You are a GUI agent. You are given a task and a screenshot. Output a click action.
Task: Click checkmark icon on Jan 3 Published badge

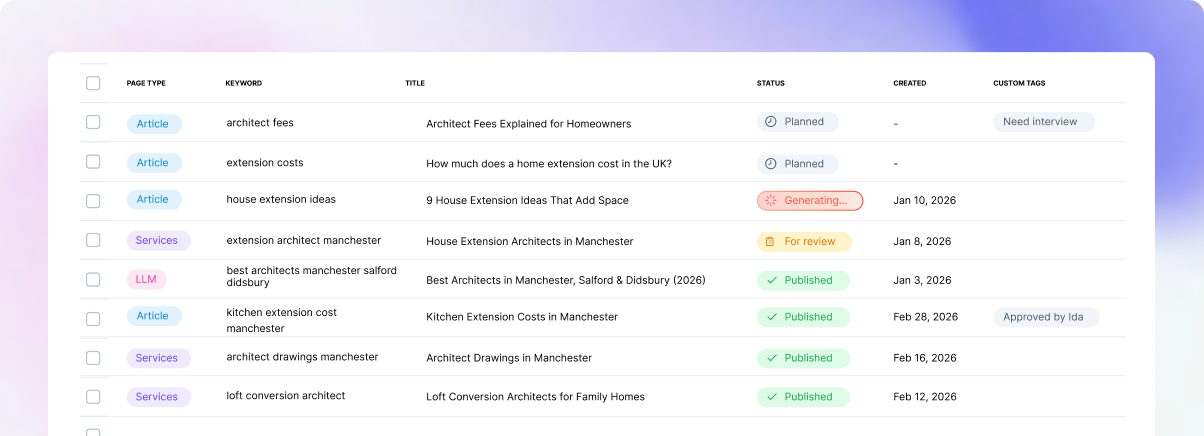(771, 281)
